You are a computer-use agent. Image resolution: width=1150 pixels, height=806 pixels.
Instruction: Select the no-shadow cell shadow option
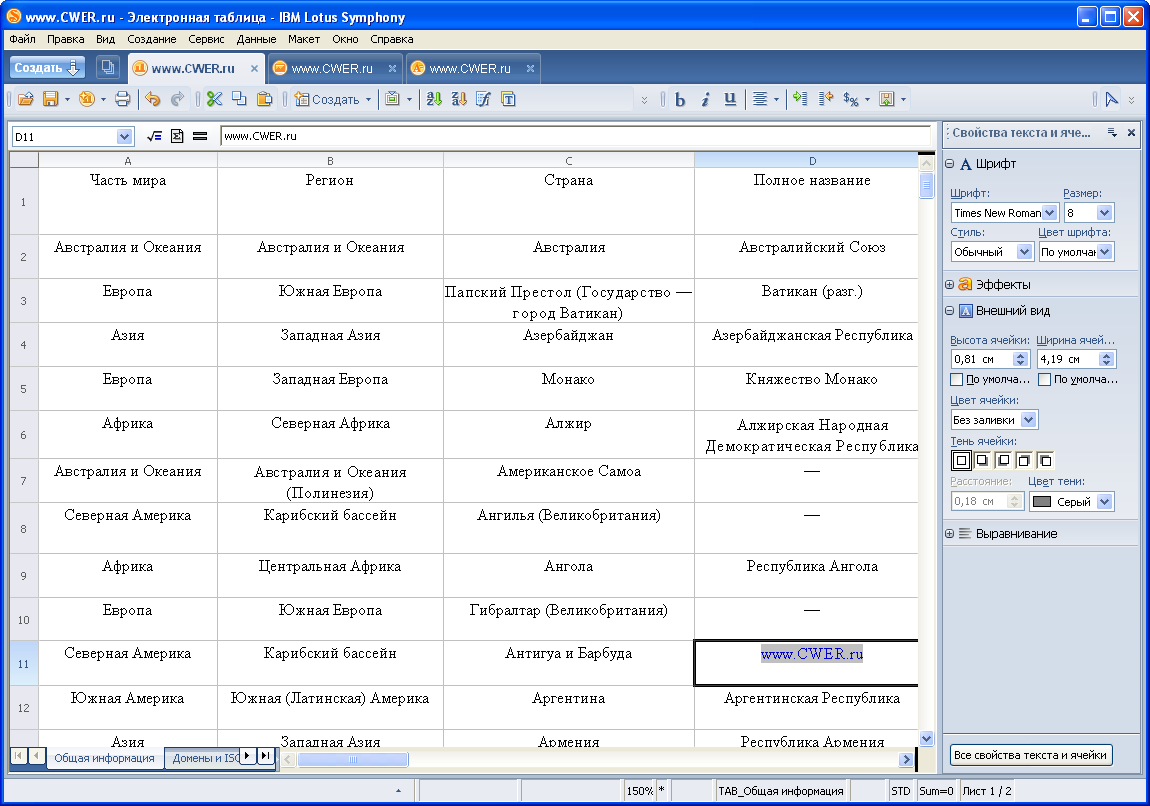(961, 460)
